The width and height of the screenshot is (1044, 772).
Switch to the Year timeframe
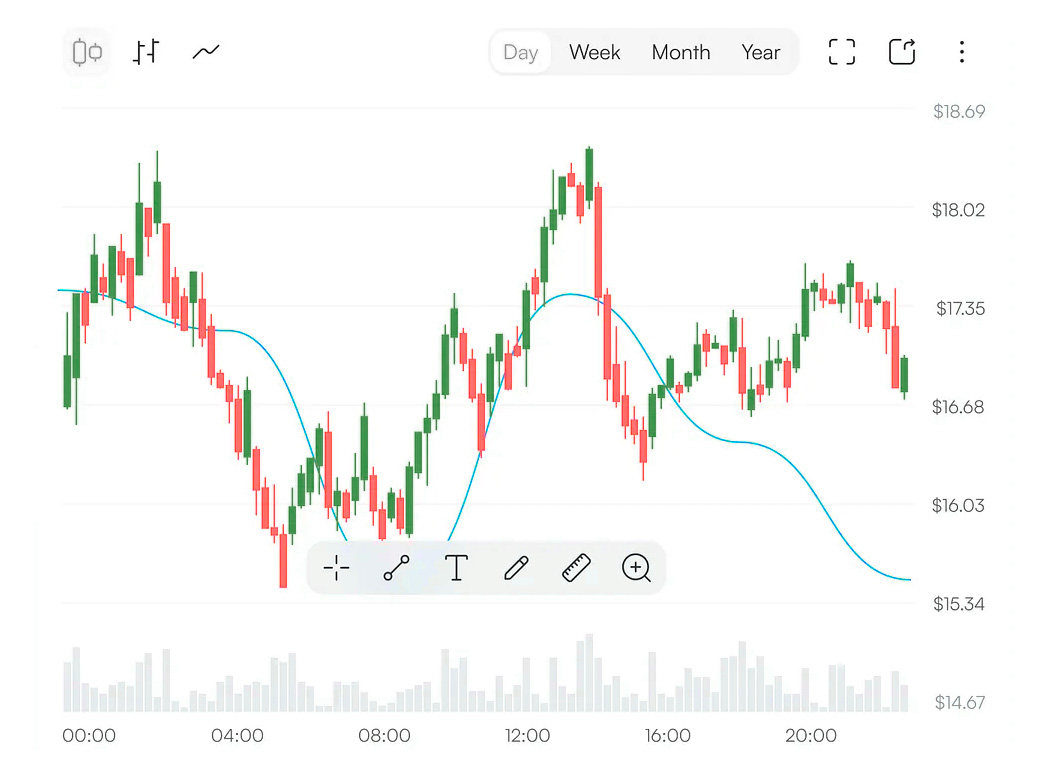(761, 52)
